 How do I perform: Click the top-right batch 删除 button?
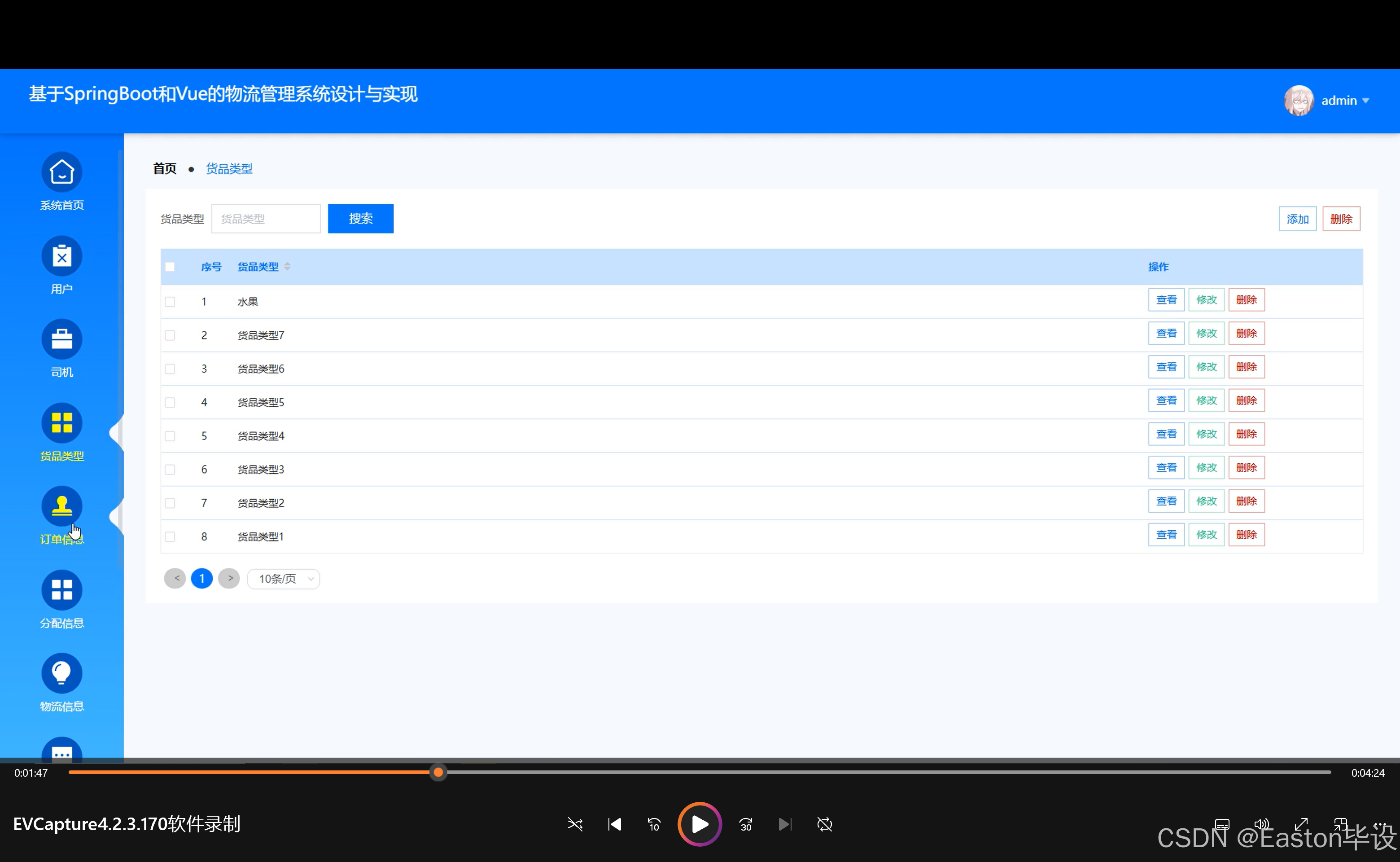(x=1341, y=219)
